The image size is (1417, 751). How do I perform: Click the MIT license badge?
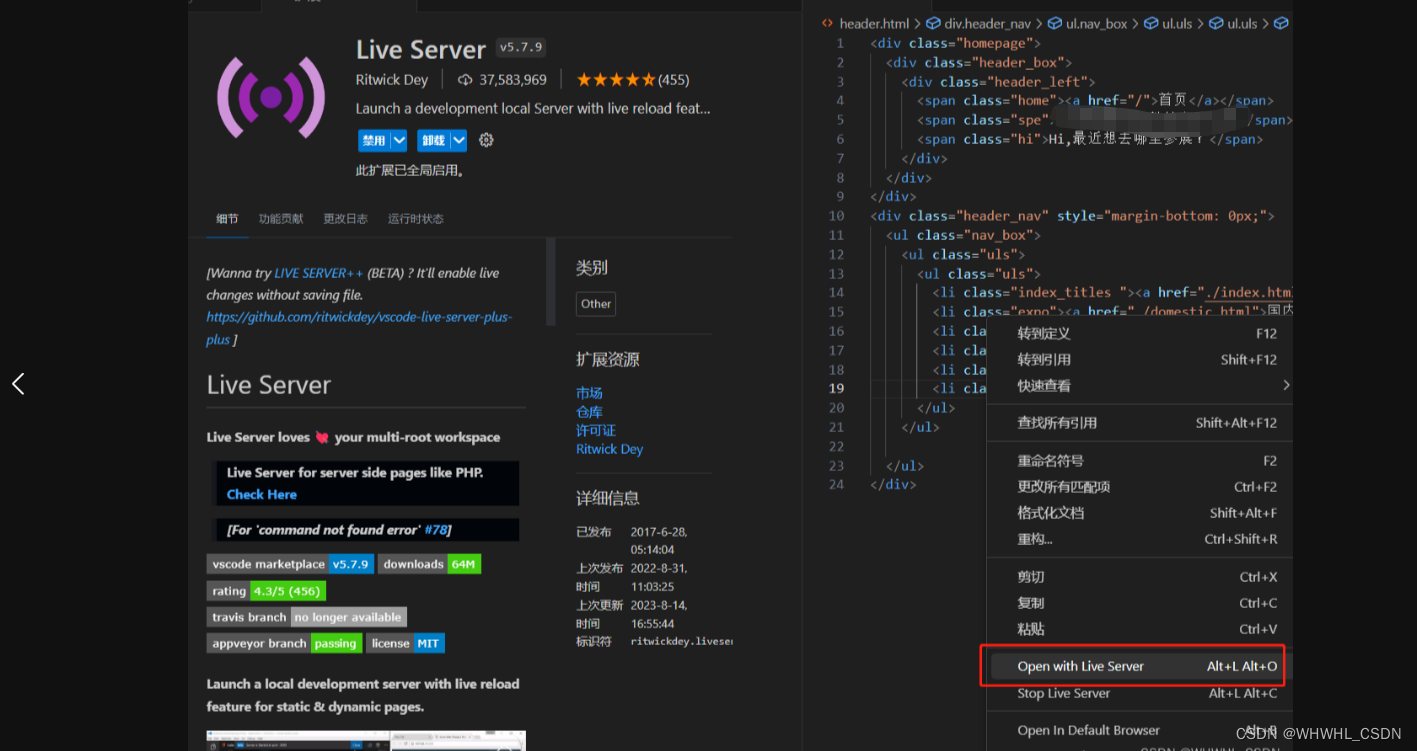point(428,643)
